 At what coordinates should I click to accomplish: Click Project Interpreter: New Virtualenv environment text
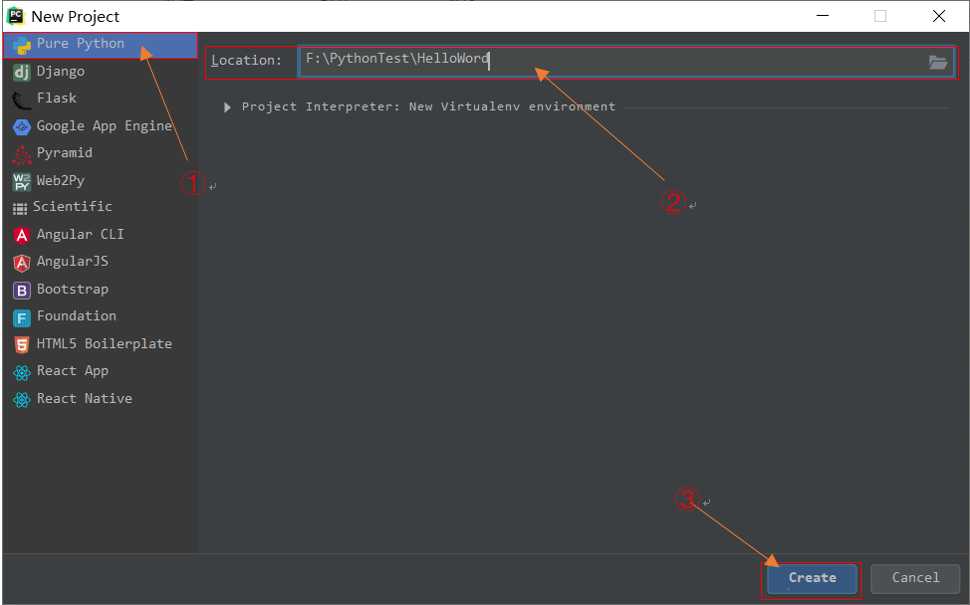[x=428, y=107]
